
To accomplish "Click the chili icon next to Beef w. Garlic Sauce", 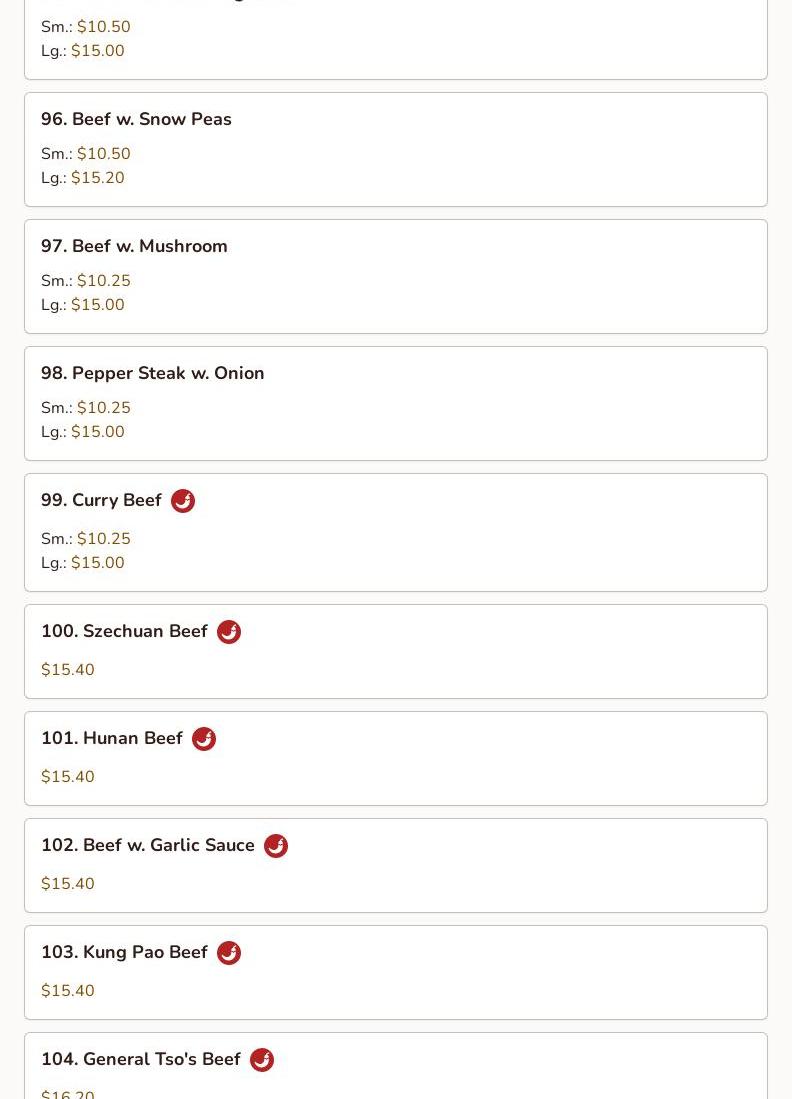I will 276,846.
